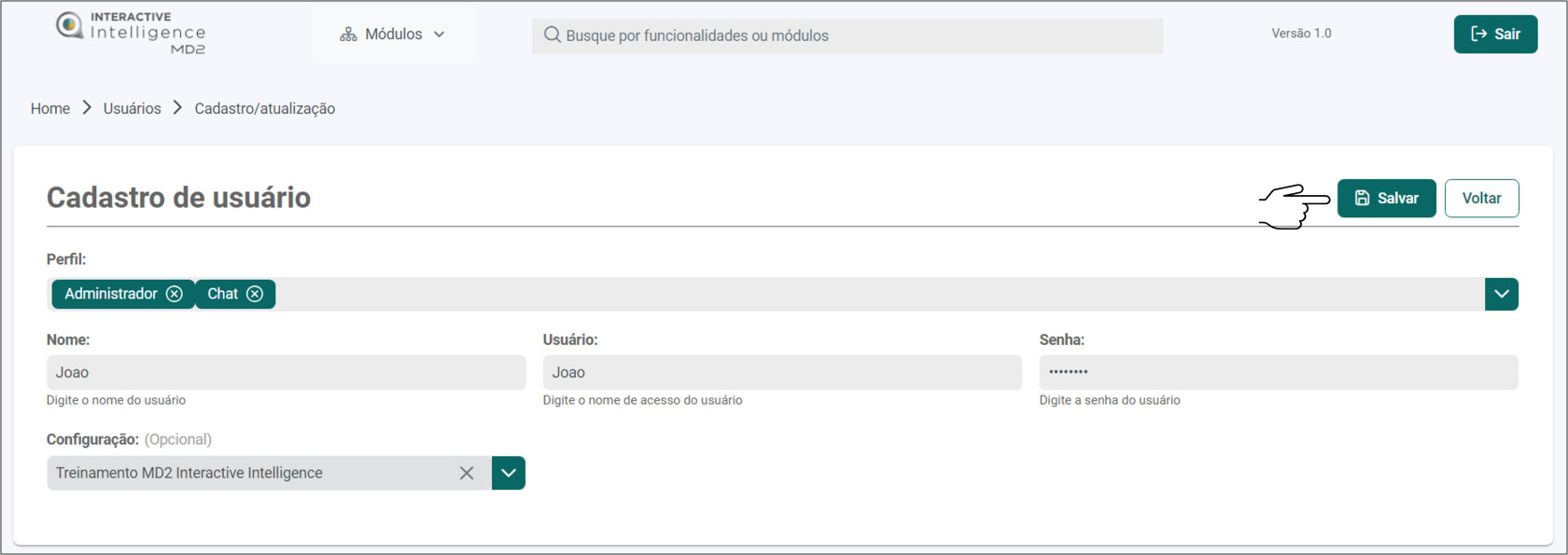The image size is (1568, 555).
Task: Go to Home in the breadcrumb
Action: coord(50,108)
